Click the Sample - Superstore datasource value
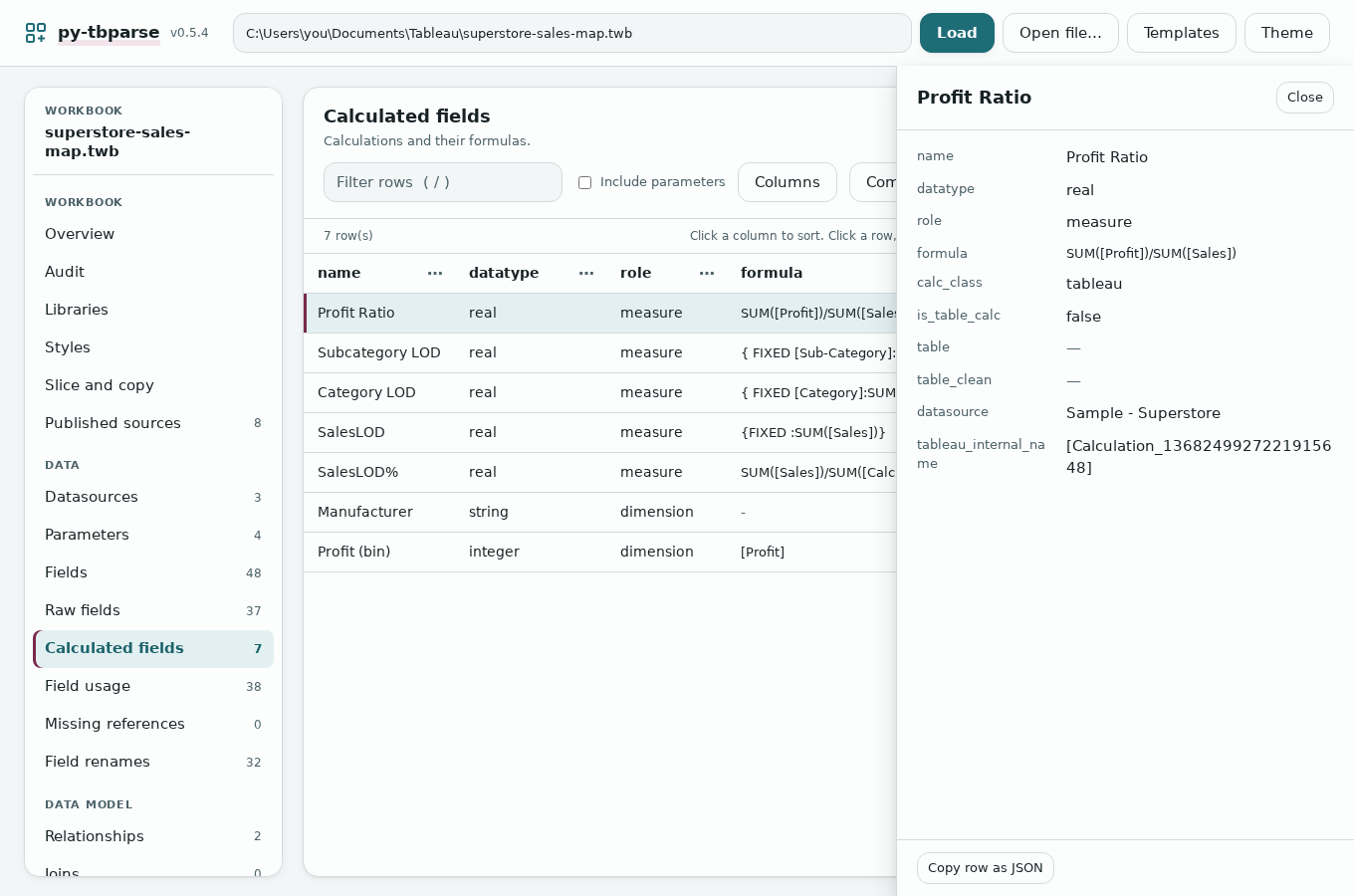The image size is (1354, 896). (1143, 413)
